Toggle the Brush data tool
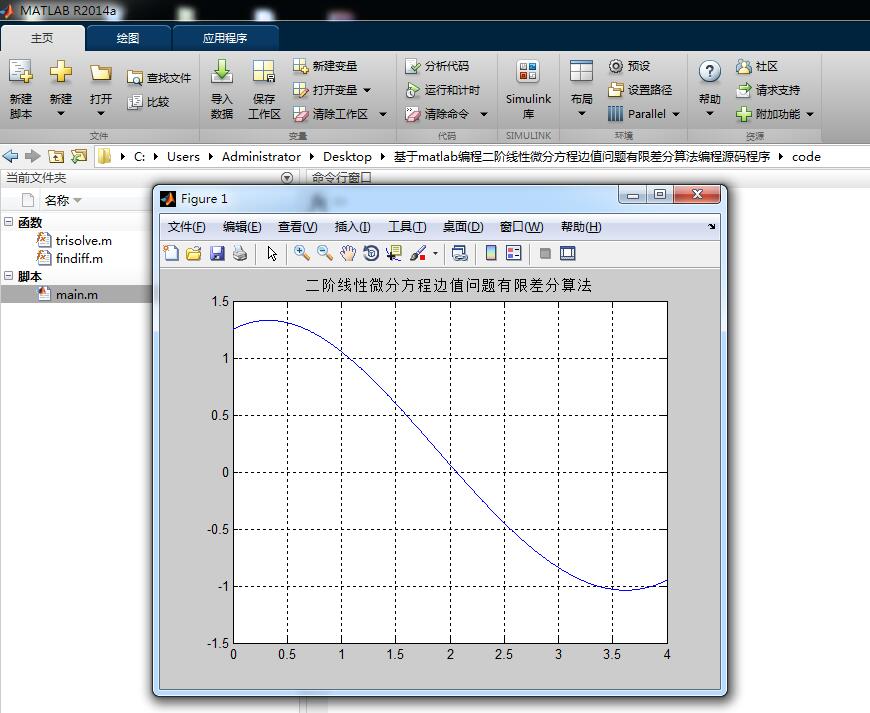Viewport: 870px width, 713px height. 418,254
